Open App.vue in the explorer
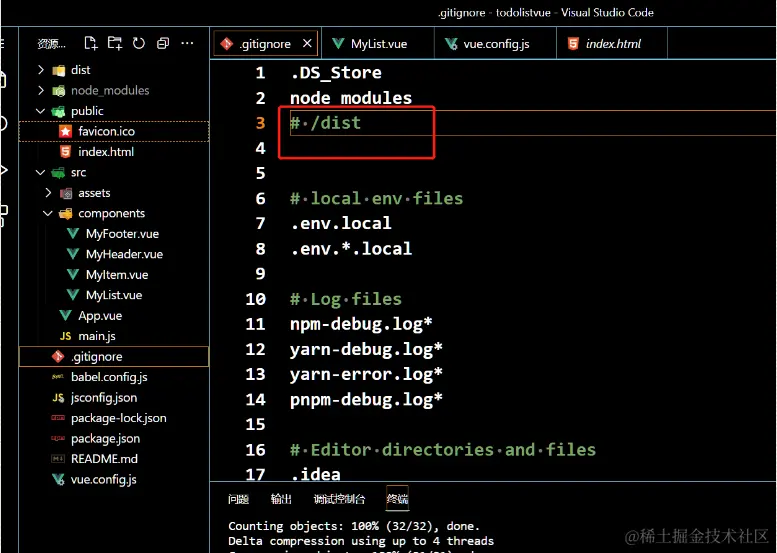 [x=100, y=316]
